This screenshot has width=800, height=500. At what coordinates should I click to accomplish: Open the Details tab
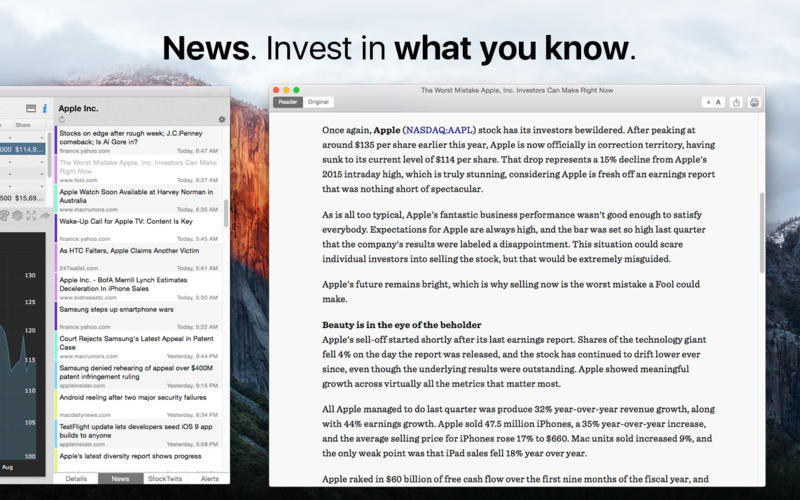76,479
